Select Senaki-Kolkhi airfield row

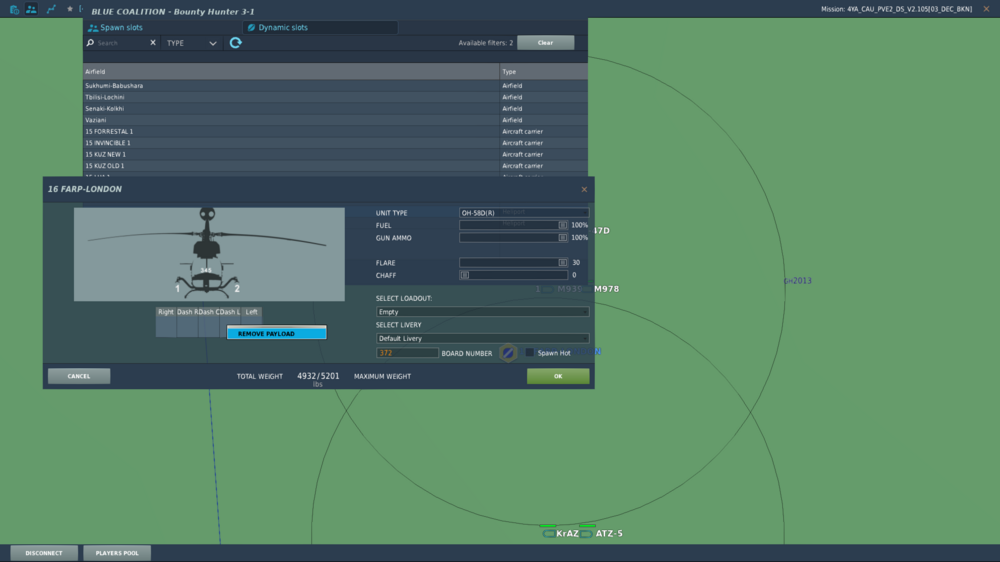[x=335, y=108]
